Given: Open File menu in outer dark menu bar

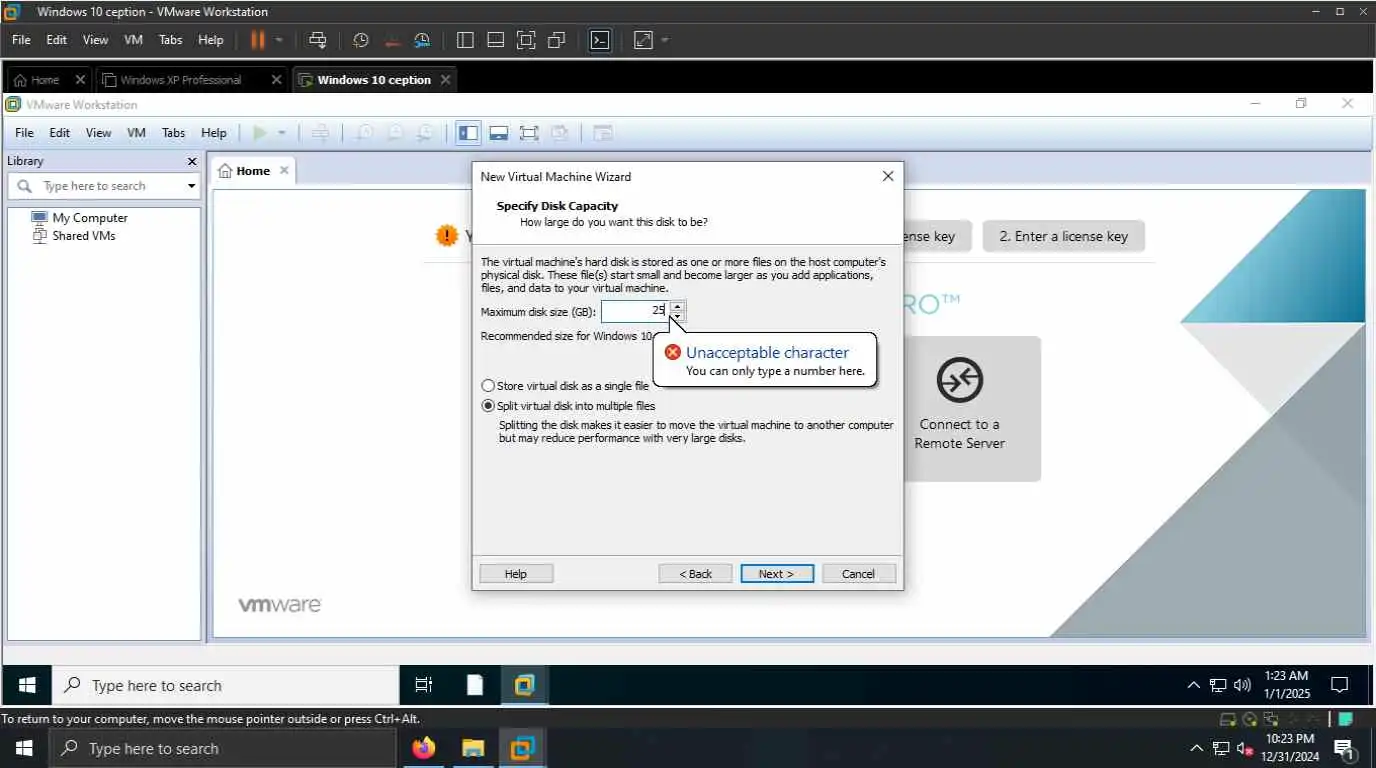Looking at the screenshot, I should 21,40.
